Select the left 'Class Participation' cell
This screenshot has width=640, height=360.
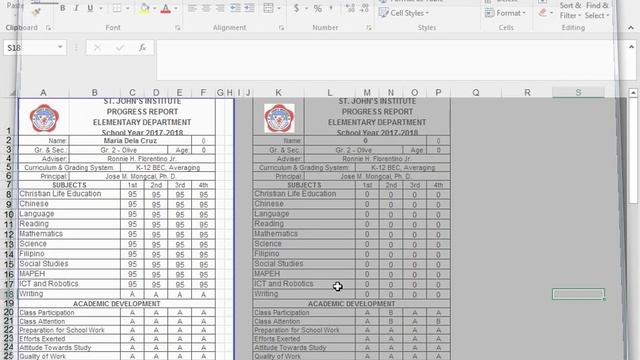point(69,313)
